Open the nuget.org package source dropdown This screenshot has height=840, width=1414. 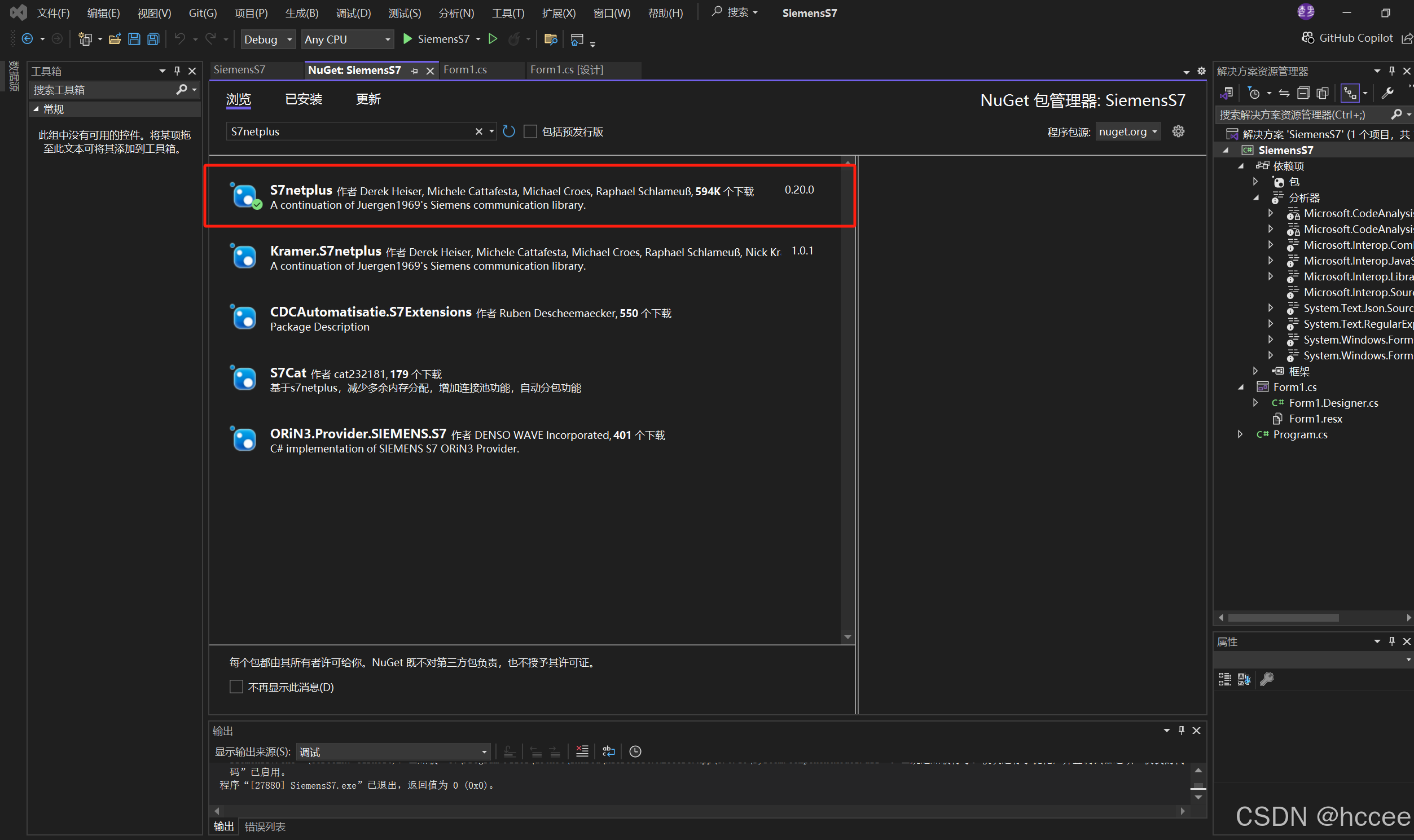point(1127,132)
